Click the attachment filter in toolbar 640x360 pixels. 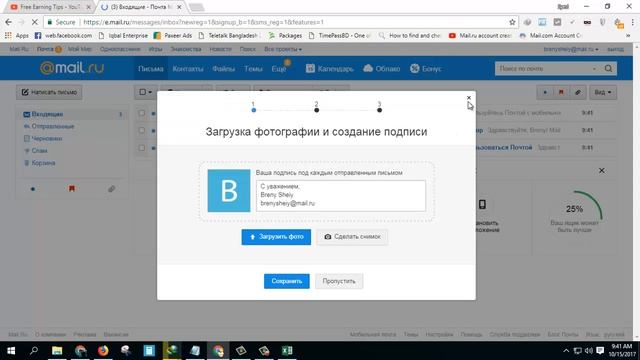click(x=578, y=92)
